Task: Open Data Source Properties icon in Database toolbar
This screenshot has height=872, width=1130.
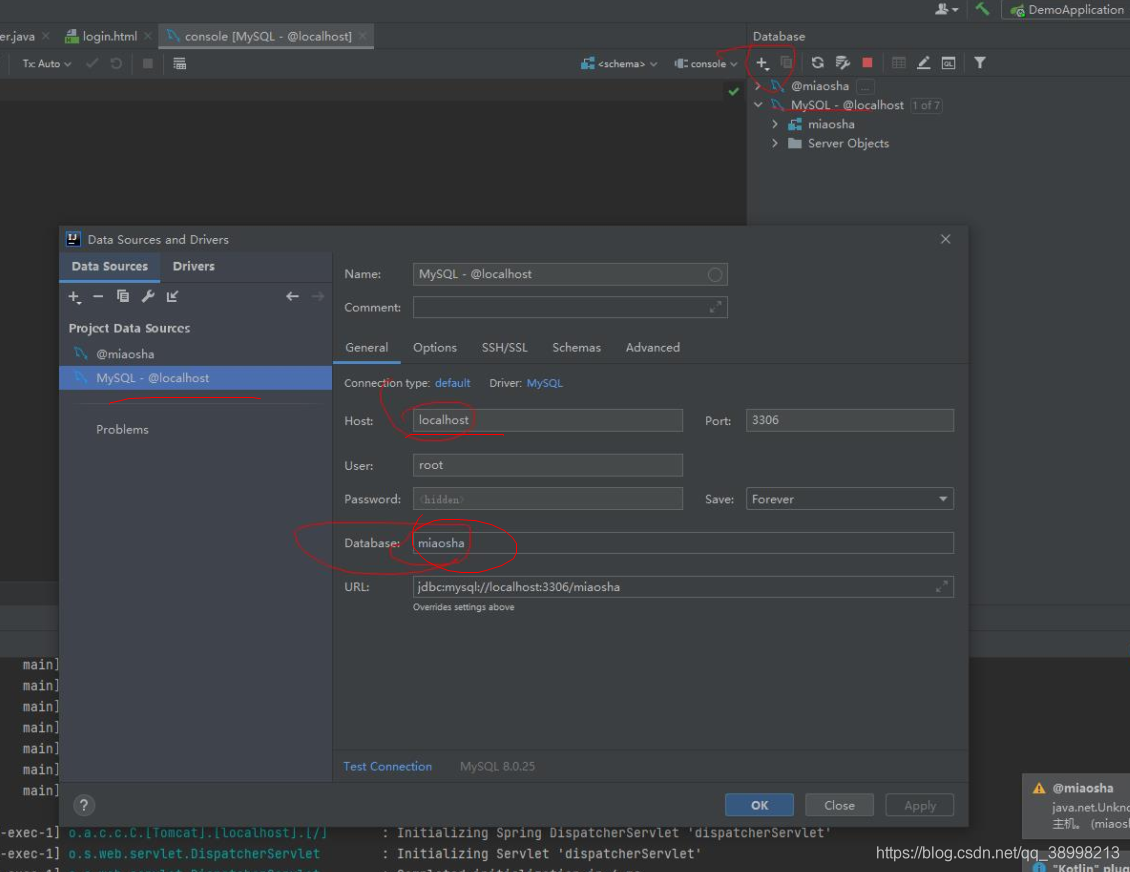Action: 842,63
